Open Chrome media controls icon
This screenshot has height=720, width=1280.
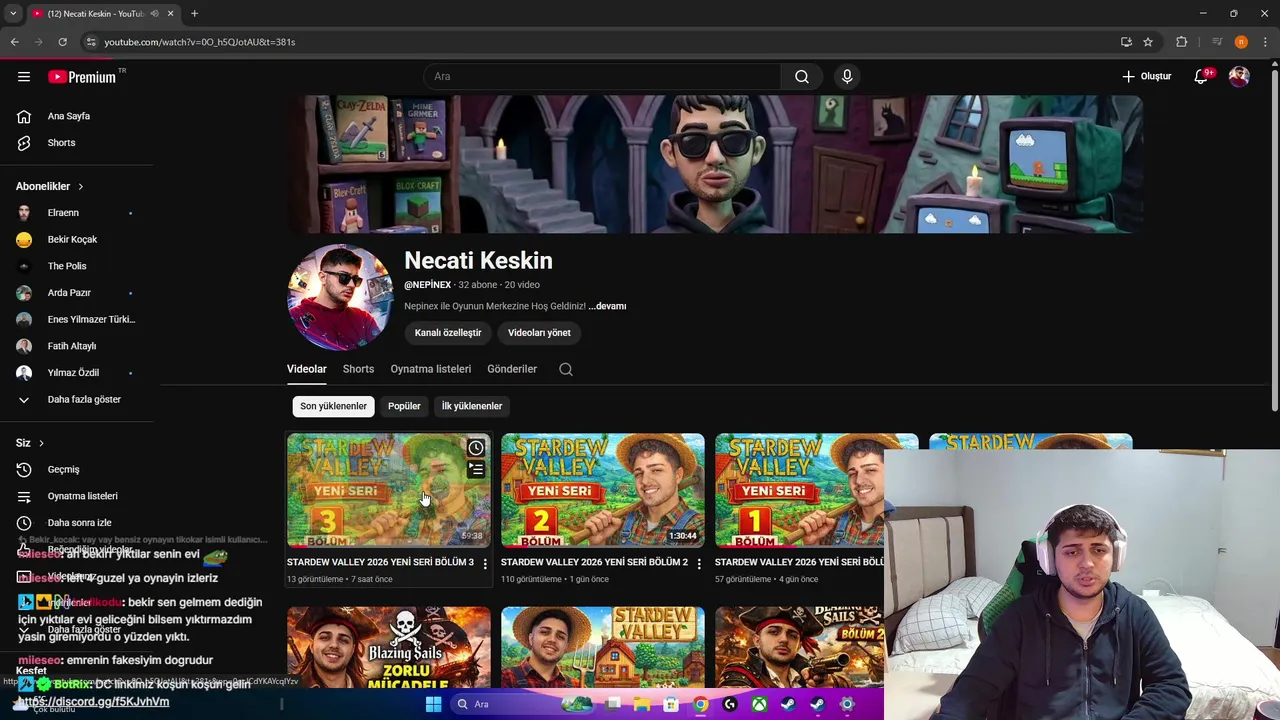tap(1217, 42)
